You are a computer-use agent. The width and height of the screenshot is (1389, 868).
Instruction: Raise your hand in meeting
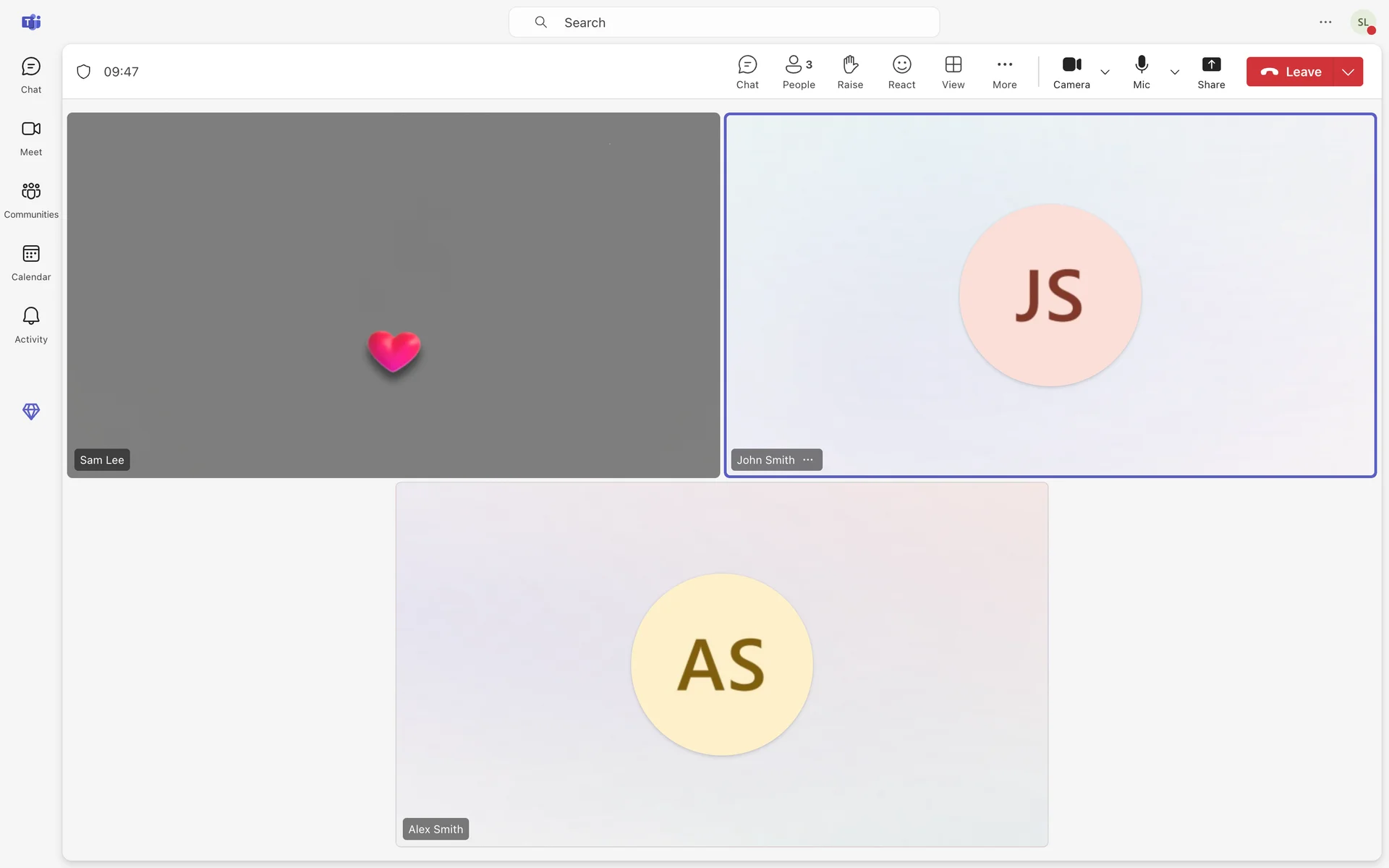tap(850, 72)
